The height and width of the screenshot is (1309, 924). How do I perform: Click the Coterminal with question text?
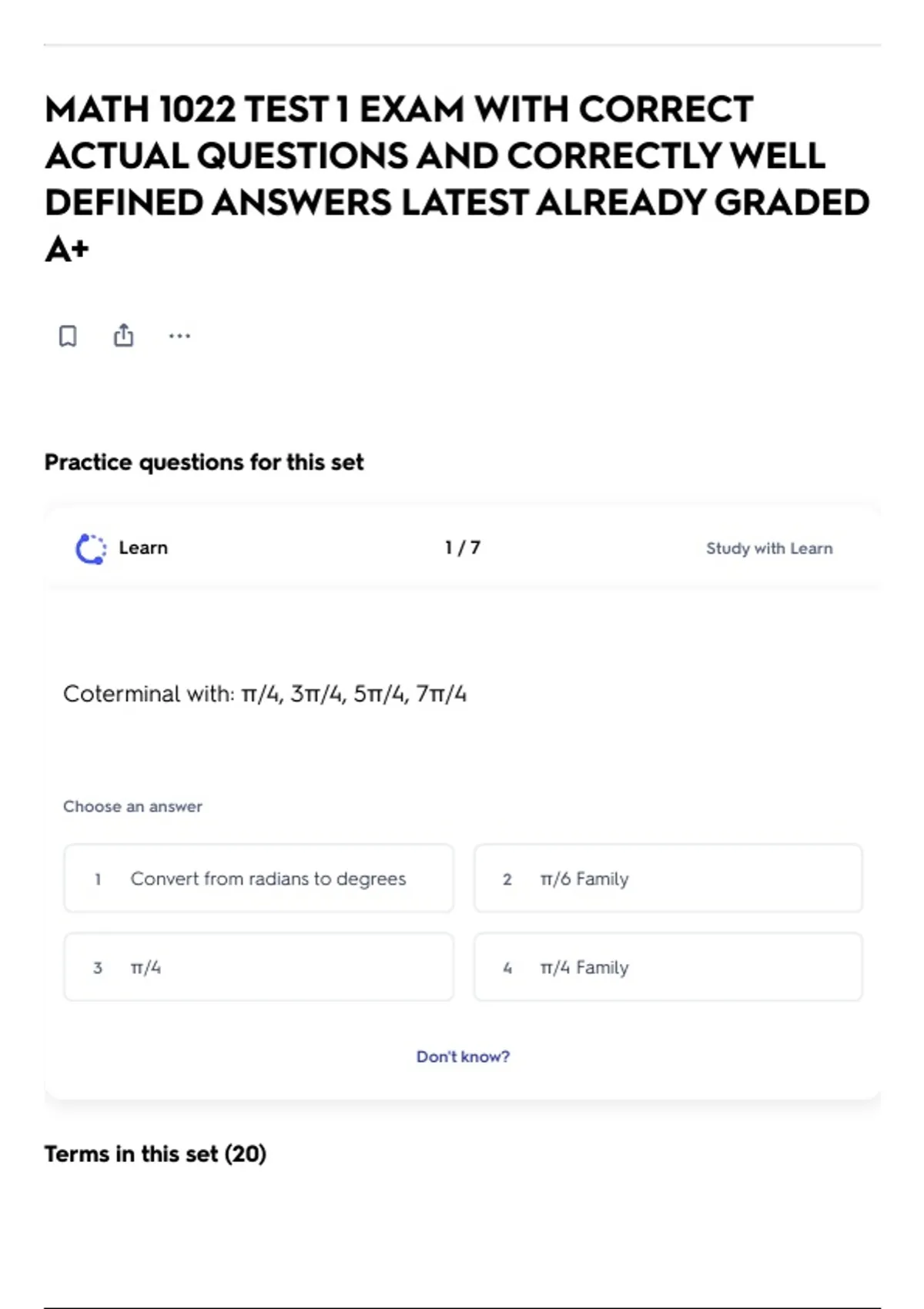coord(265,694)
